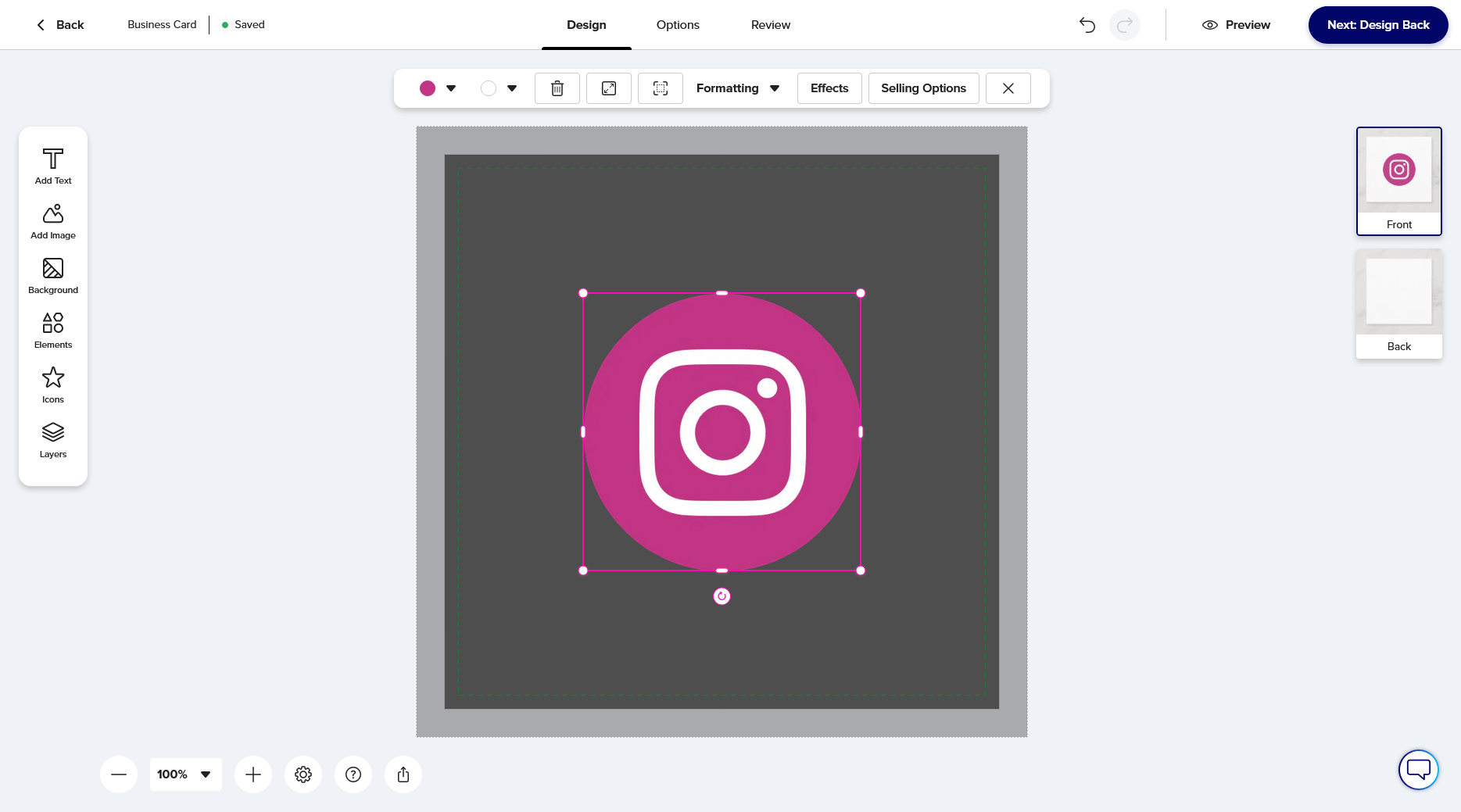Click the right-edge middle resize handle
The image size is (1461, 812).
tap(861, 431)
